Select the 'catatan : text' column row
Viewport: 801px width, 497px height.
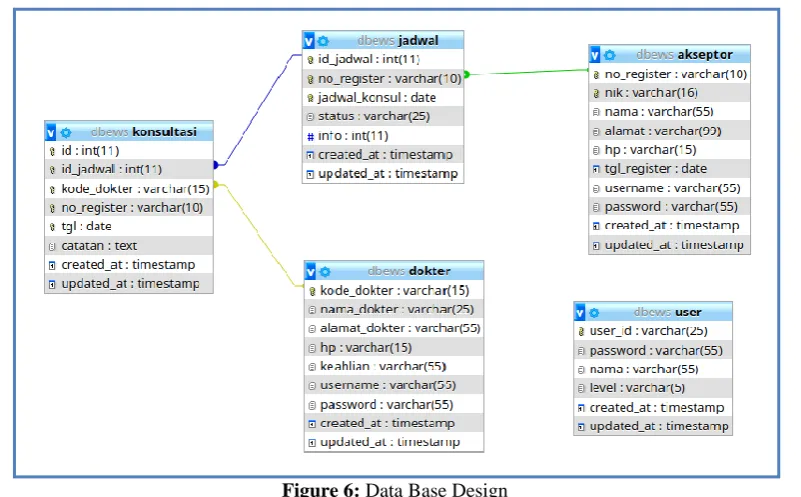click(x=129, y=246)
